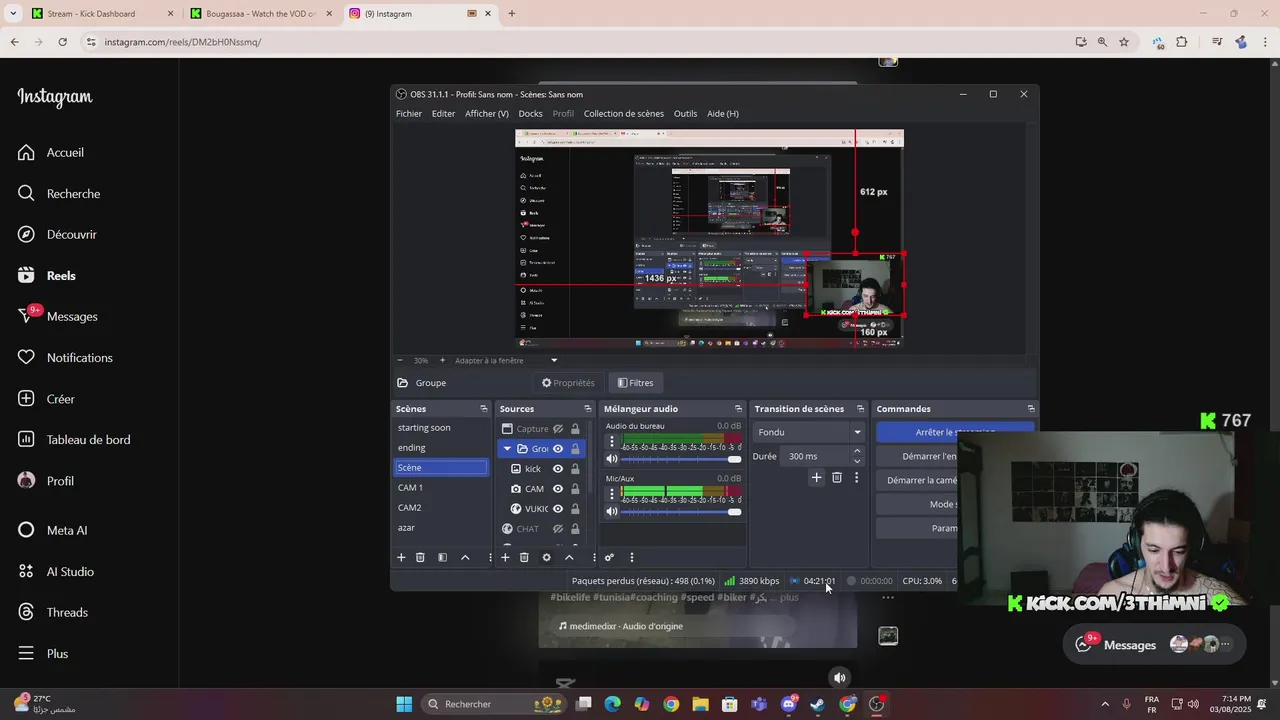
Task: Remove the selected source using trash icon
Action: click(524, 557)
